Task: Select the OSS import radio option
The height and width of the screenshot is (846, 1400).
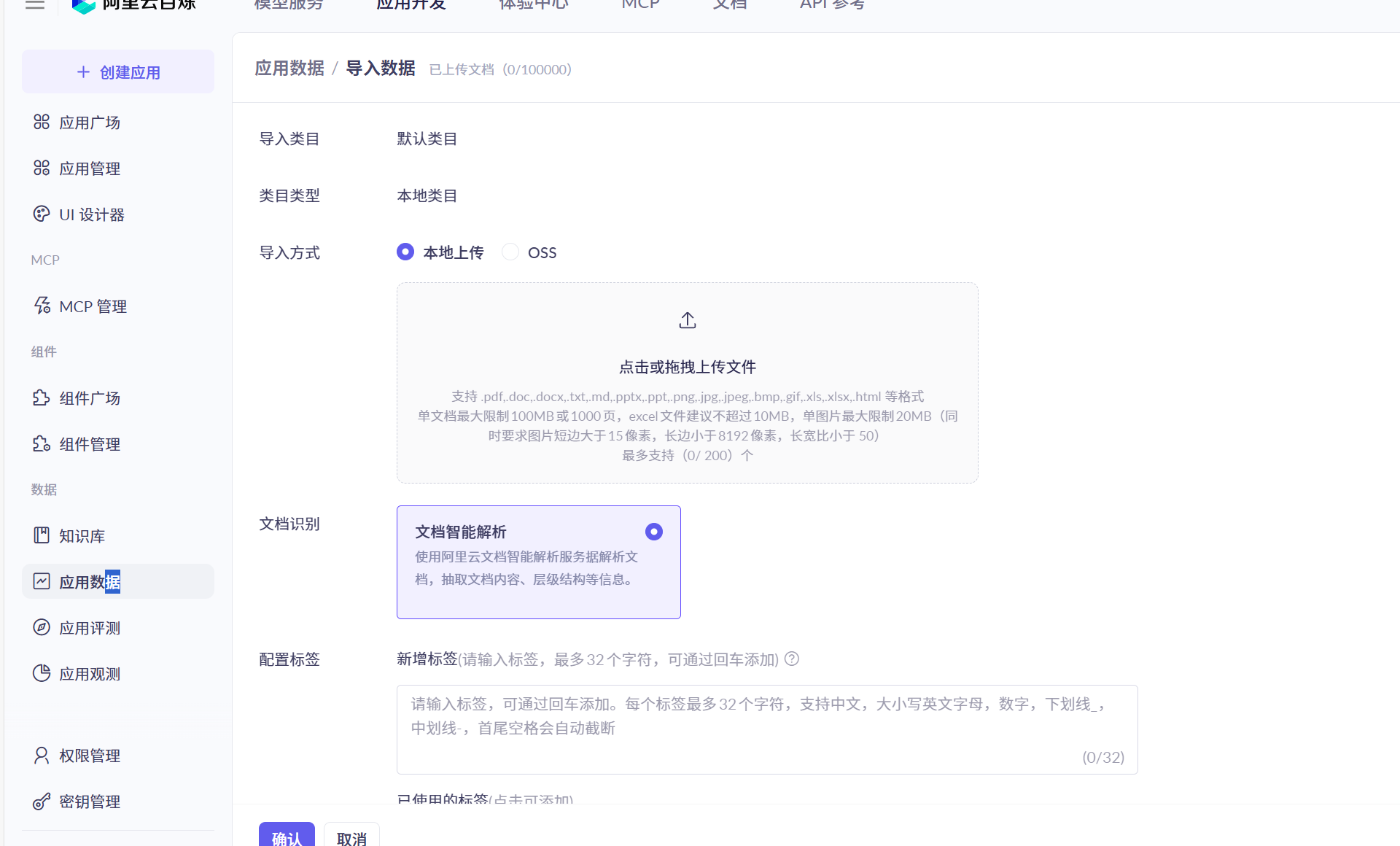Action: pos(510,252)
